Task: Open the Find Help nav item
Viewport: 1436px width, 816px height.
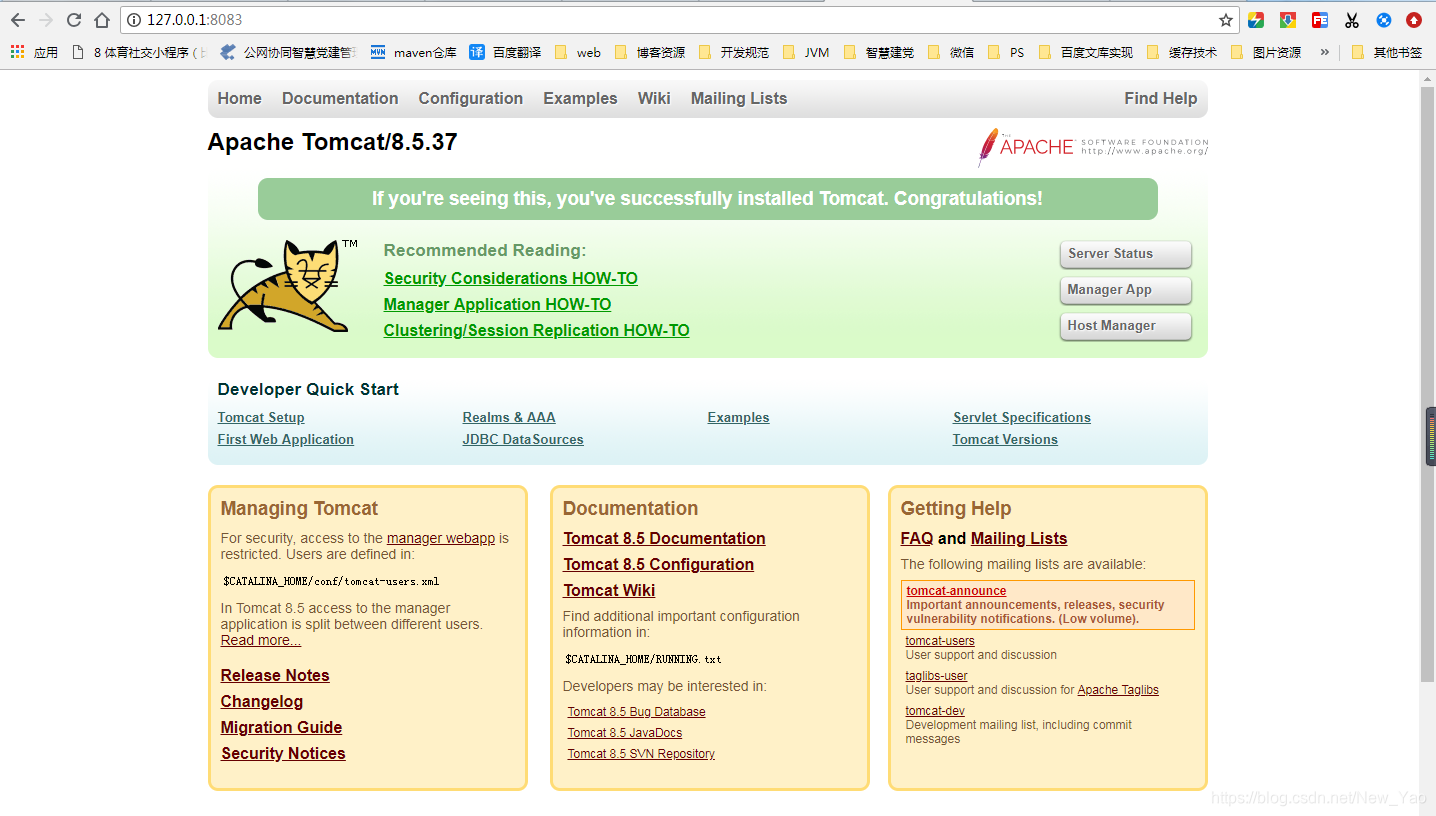Action: pyautogui.click(x=1160, y=98)
